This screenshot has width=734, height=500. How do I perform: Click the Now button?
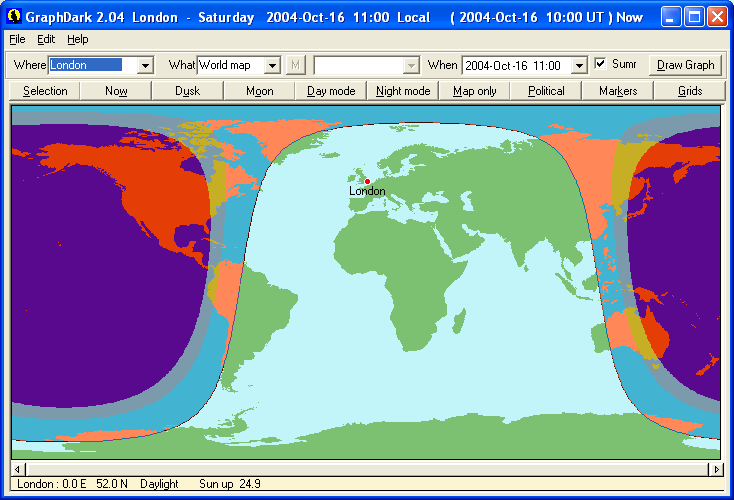(x=116, y=91)
